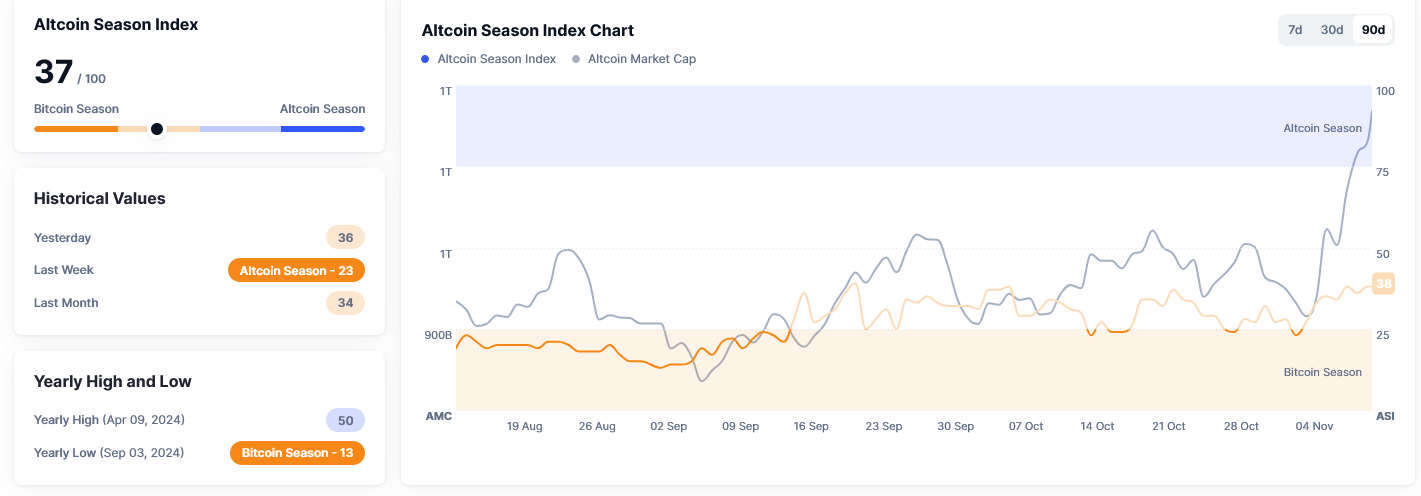Click the 16 Sep date on the x-axis
1421x496 pixels.
click(811, 426)
